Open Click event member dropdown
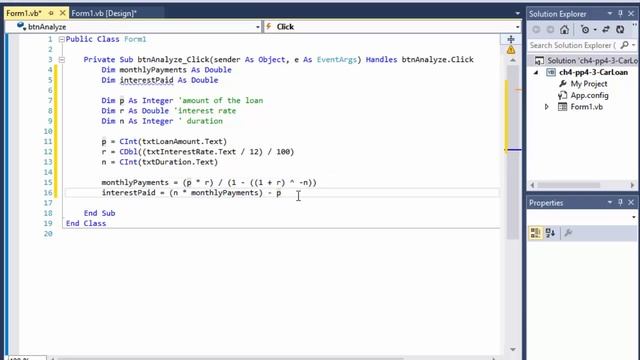640x360 pixels. point(518,27)
